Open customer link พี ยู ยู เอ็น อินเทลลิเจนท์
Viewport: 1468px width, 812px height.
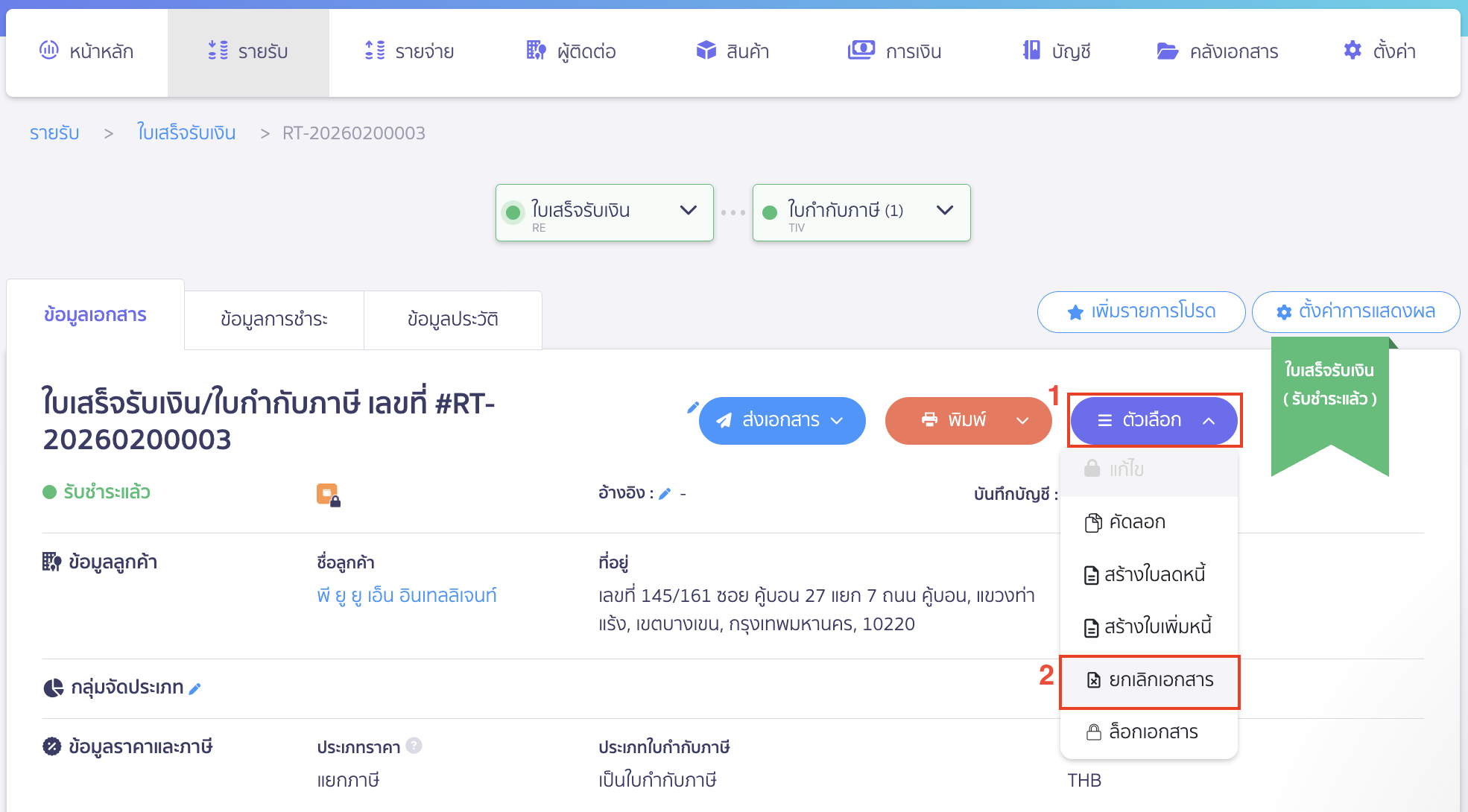click(406, 595)
